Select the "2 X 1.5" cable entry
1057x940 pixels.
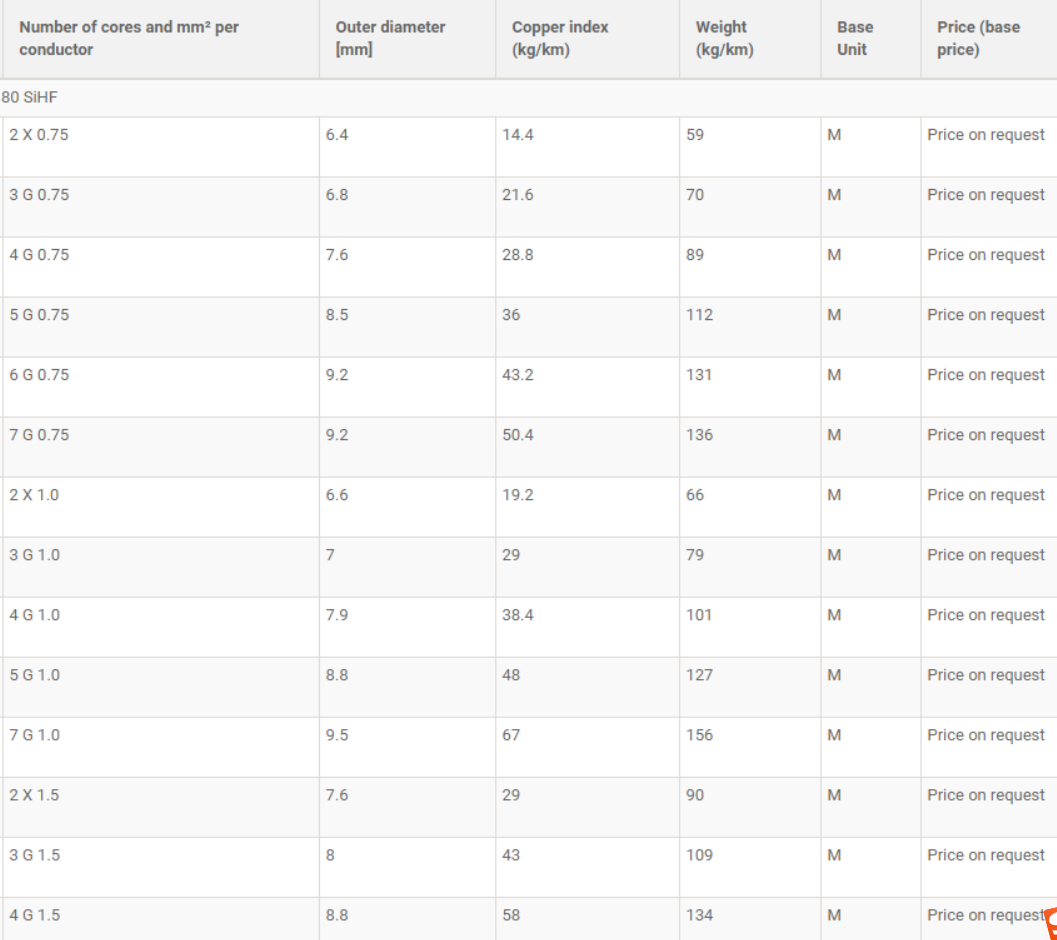pos(35,795)
